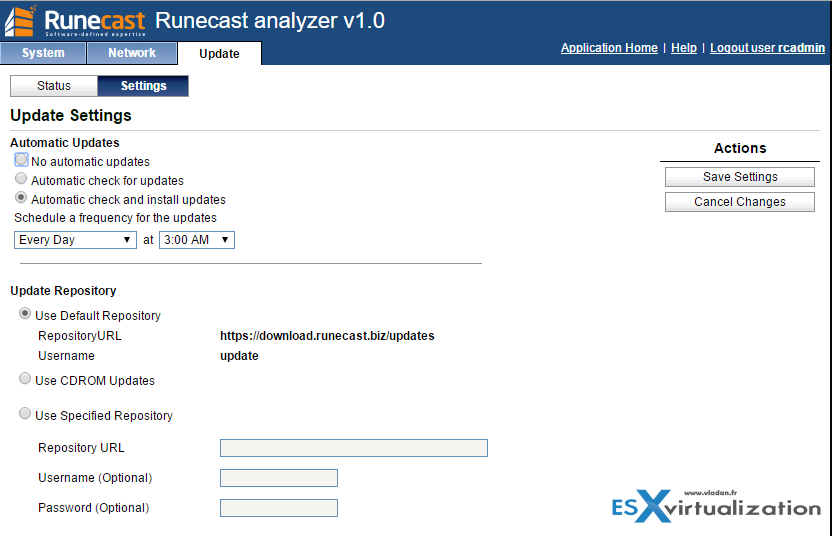Click the default repository URL text

click(327, 336)
